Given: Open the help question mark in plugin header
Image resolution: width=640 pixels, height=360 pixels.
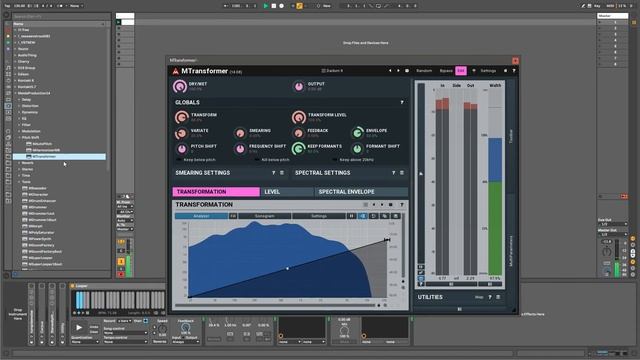Looking at the screenshot, I should pos(514,71).
